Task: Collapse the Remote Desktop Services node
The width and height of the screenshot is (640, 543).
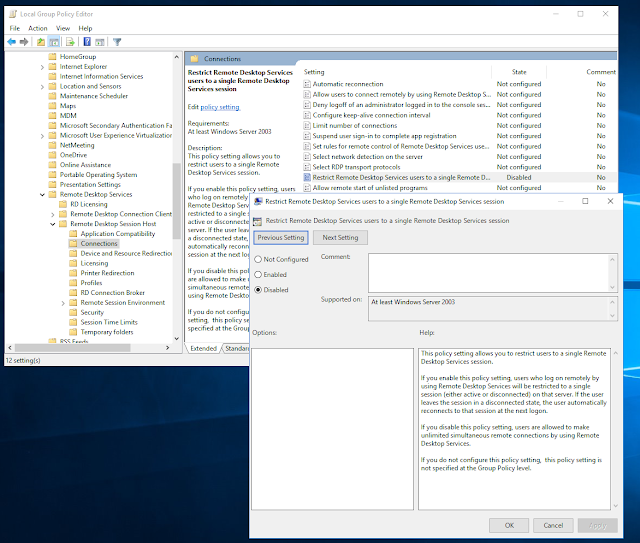Action: click(42, 195)
